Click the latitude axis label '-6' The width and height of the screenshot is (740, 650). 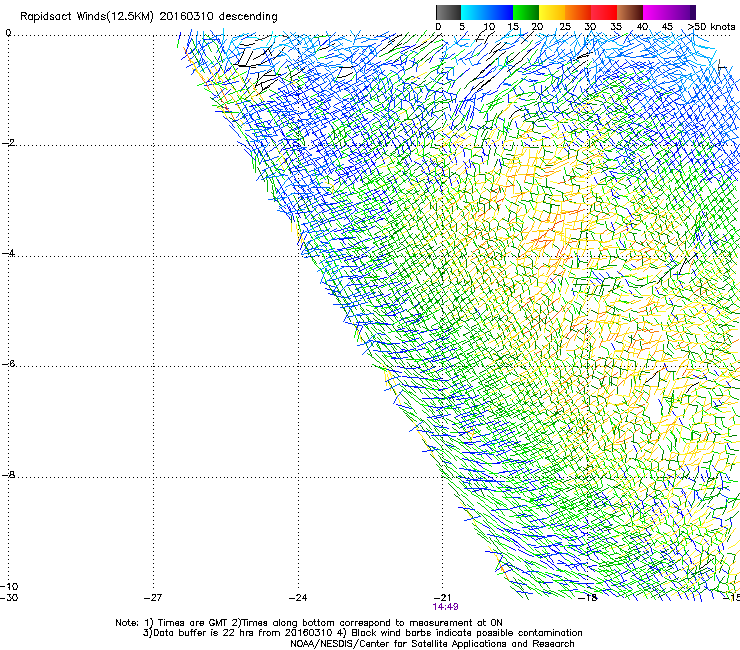[8, 364]
